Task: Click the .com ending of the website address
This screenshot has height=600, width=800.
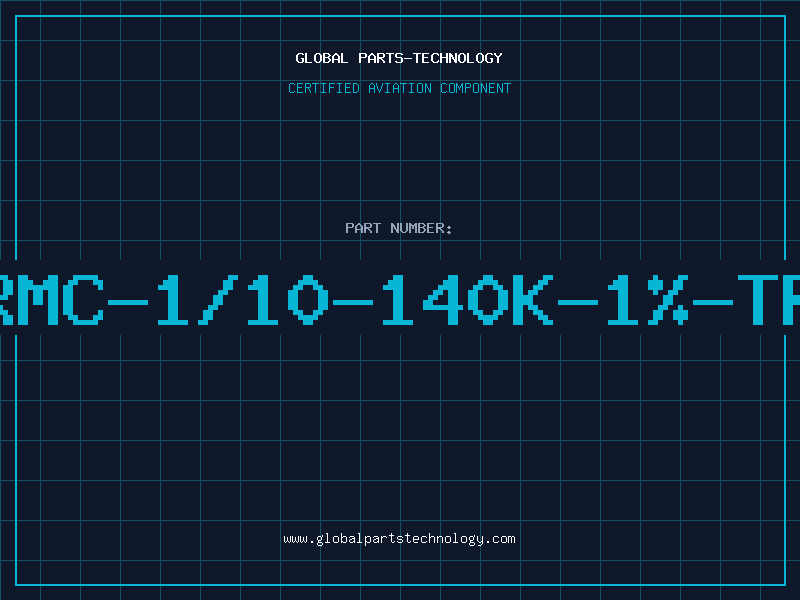Action: point(499,539)
